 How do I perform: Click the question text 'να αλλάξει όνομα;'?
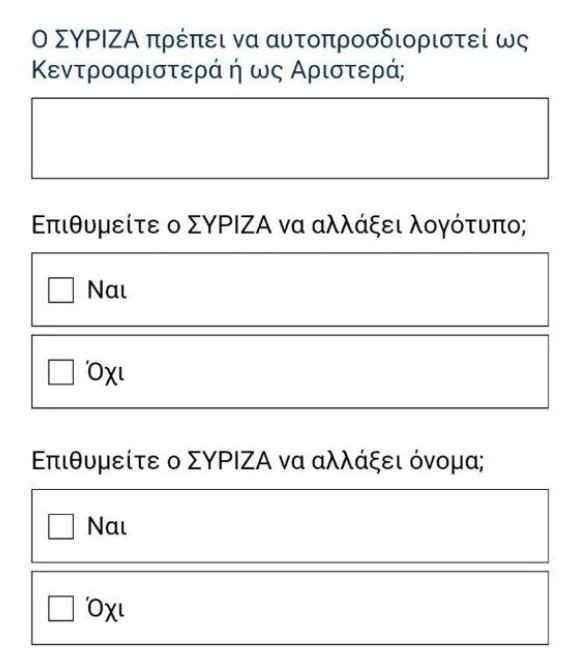(x=381, y=461)
